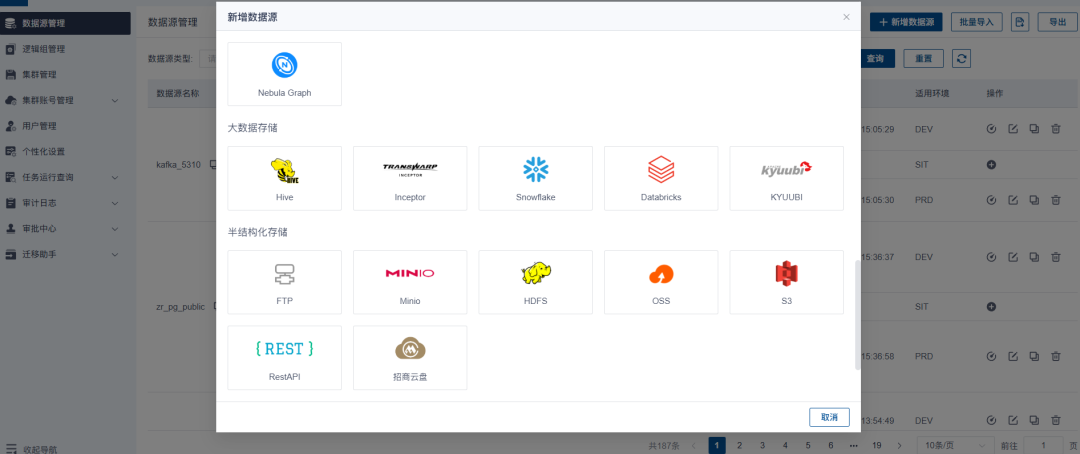The width and height of the screenshot is (1080, 454).
Task: Select the OSS data source card
Action: (661, 282)
